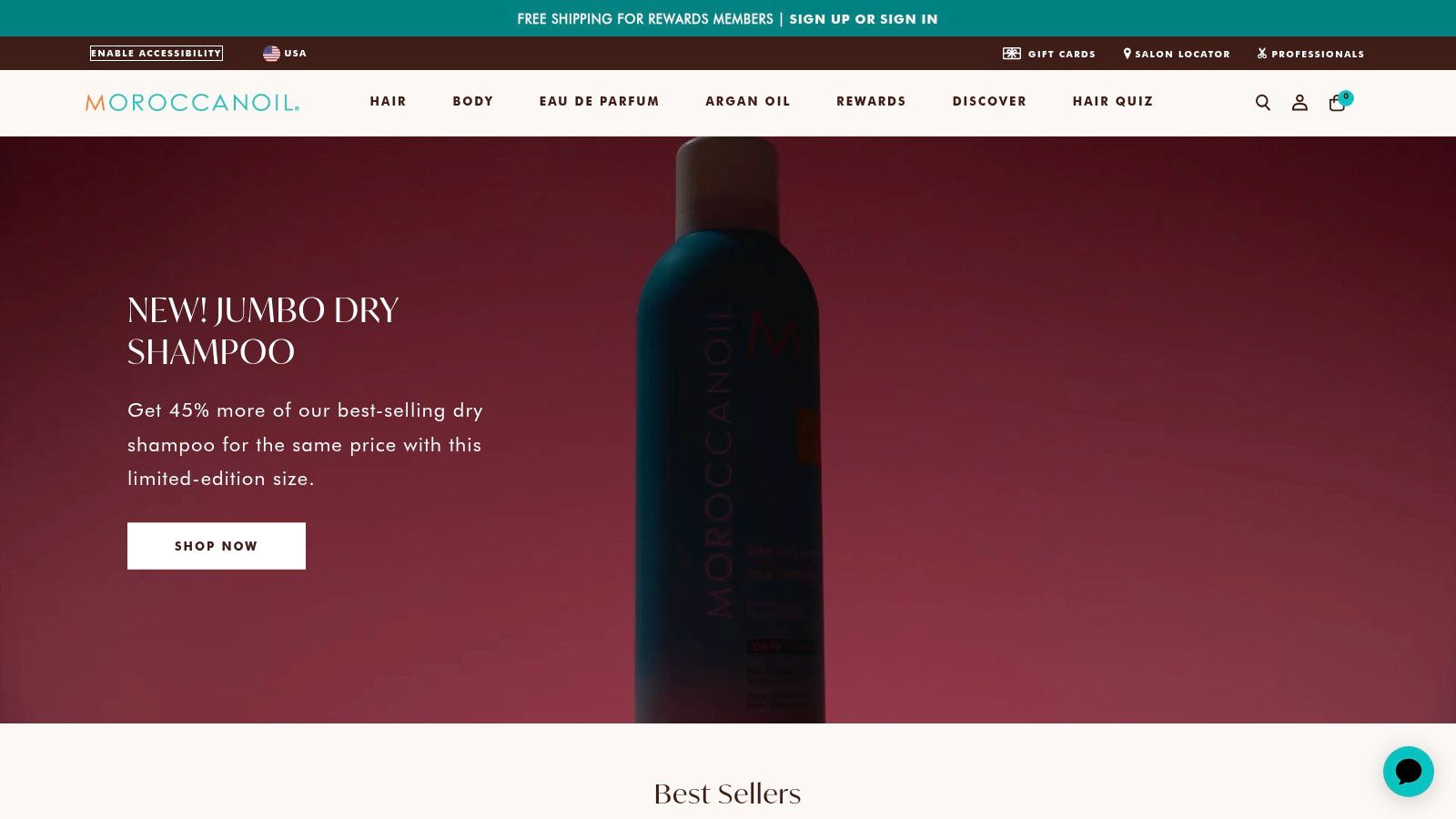Start the Hair Quiz
This screenshot has height=819, width=1456.
click(1113, 101)
